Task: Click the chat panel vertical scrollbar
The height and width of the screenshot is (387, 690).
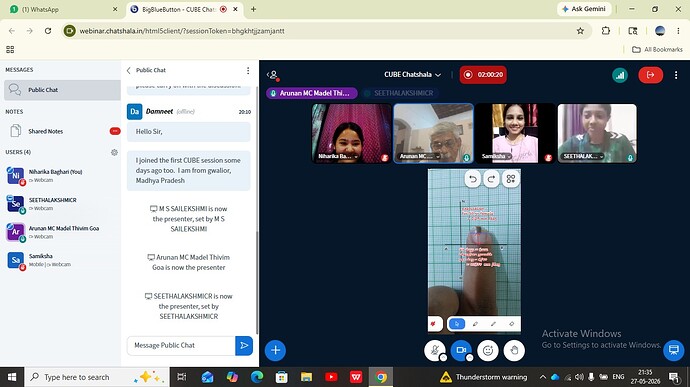Action: [257, 282]
